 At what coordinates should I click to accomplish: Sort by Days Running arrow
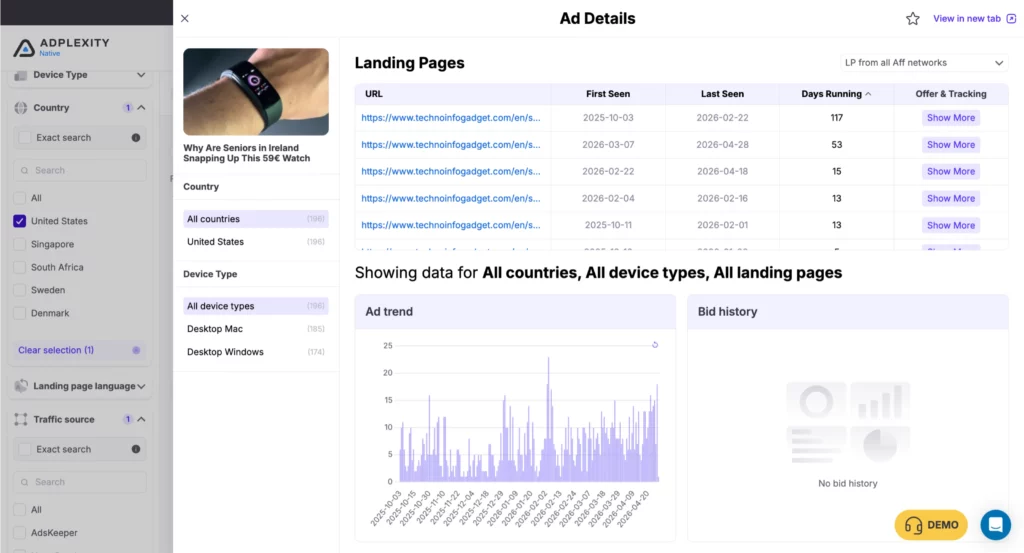[868, 94]
